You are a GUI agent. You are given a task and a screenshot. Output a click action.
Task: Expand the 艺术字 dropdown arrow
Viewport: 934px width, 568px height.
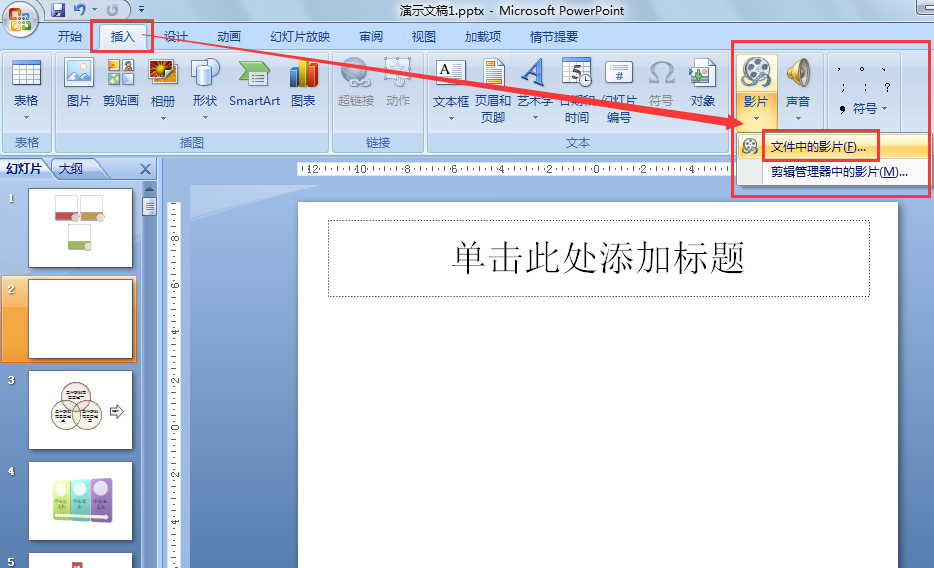[535, 118]
